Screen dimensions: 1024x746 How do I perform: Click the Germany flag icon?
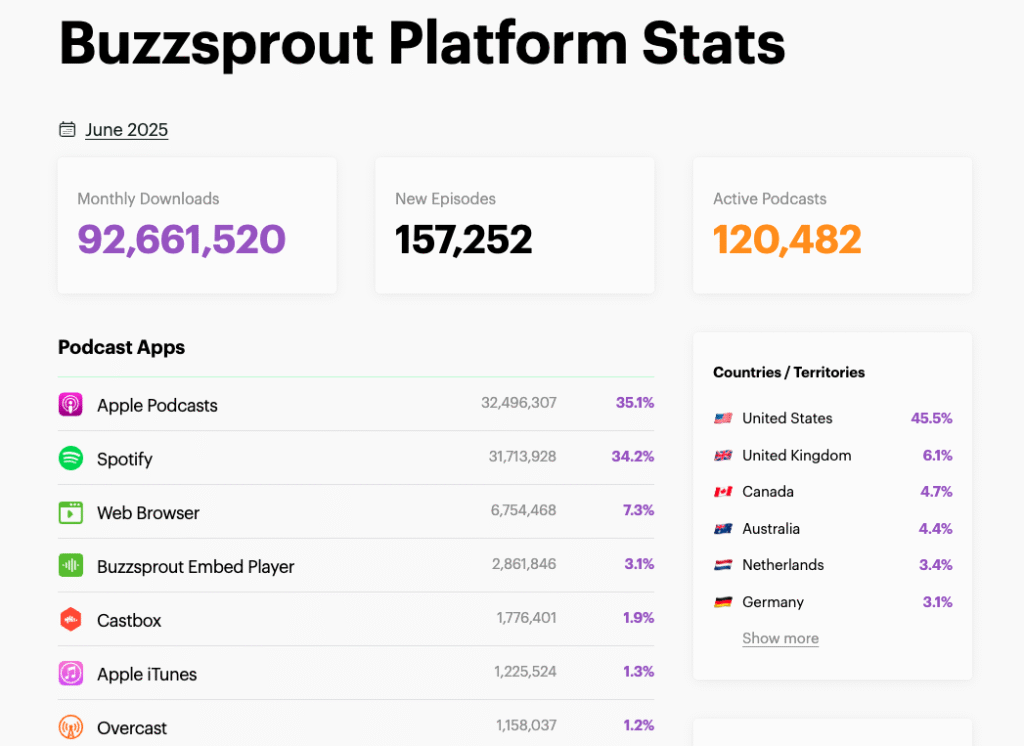[723, 602]
